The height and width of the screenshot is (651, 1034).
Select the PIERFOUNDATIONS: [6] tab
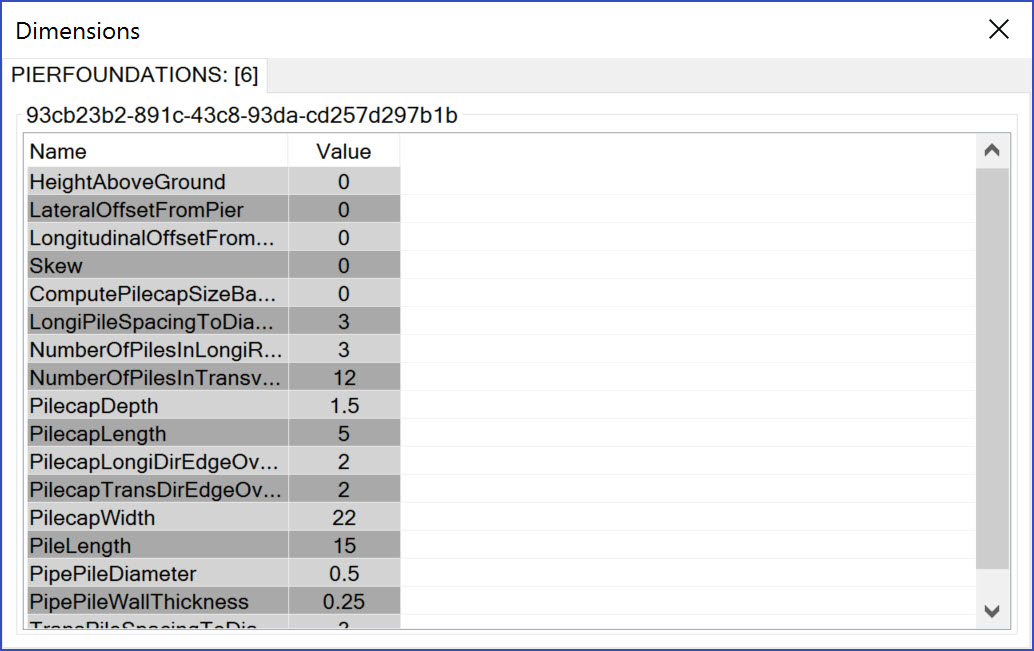pos(135,75)
